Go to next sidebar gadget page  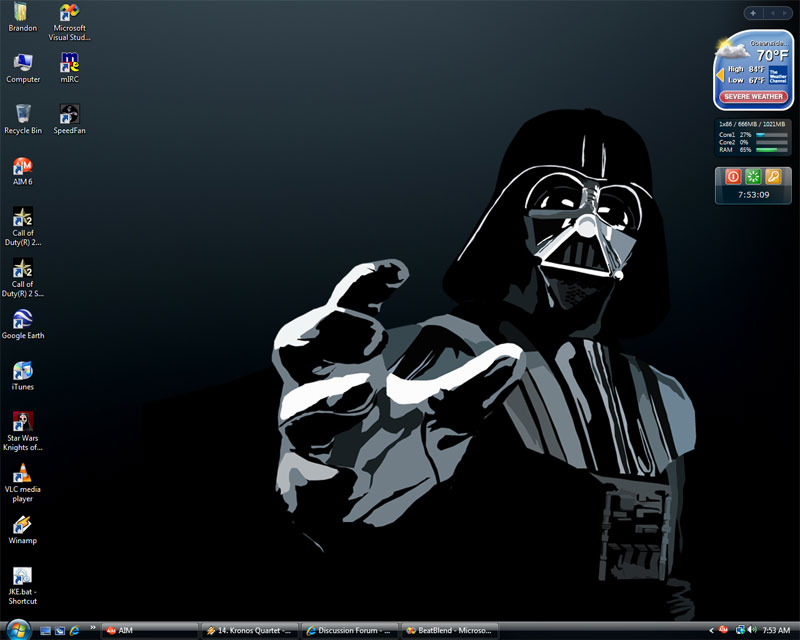(784, 13)
